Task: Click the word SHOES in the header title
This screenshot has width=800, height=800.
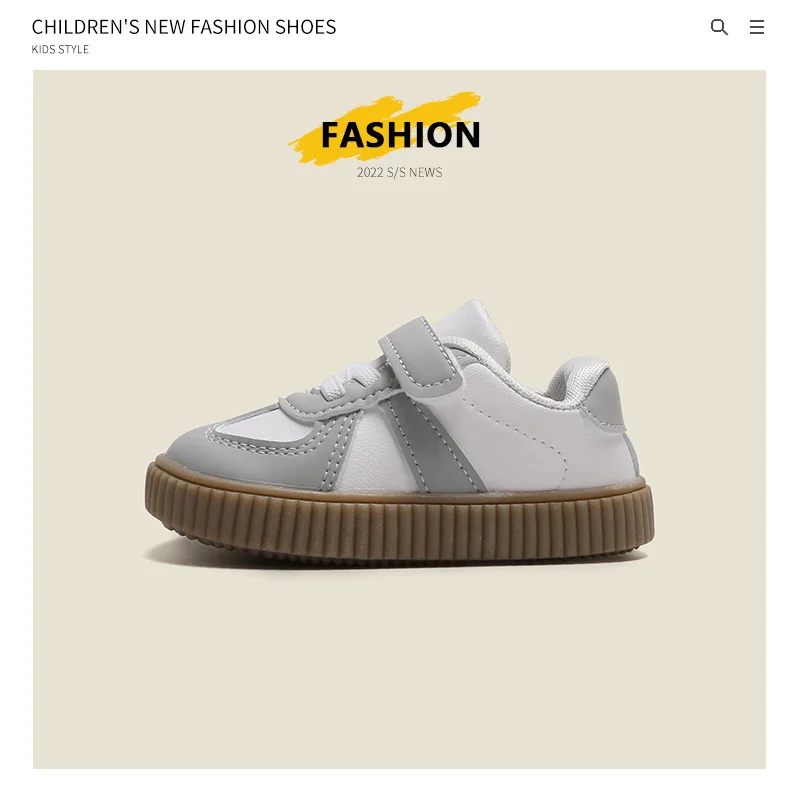Action: (306, 27)
